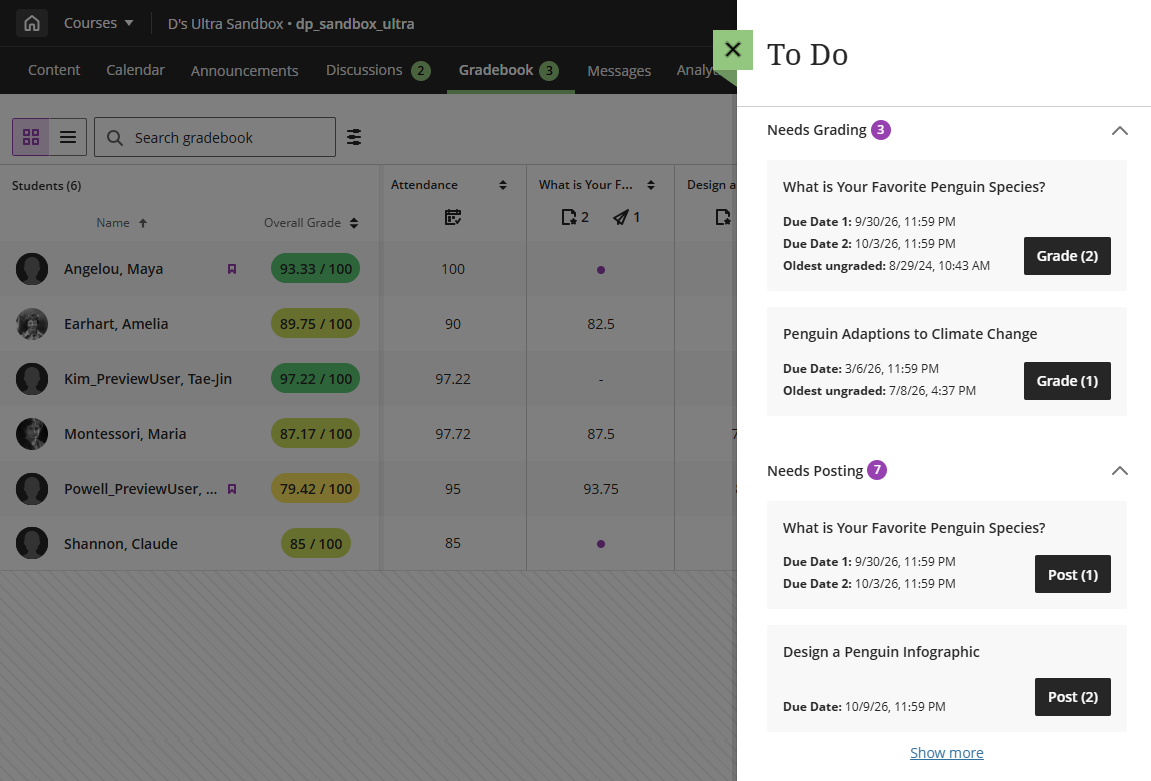This screenshot has width=1151, height=781.
Task: Collapse the Needs Posting section
Action: coord(1119,471)
